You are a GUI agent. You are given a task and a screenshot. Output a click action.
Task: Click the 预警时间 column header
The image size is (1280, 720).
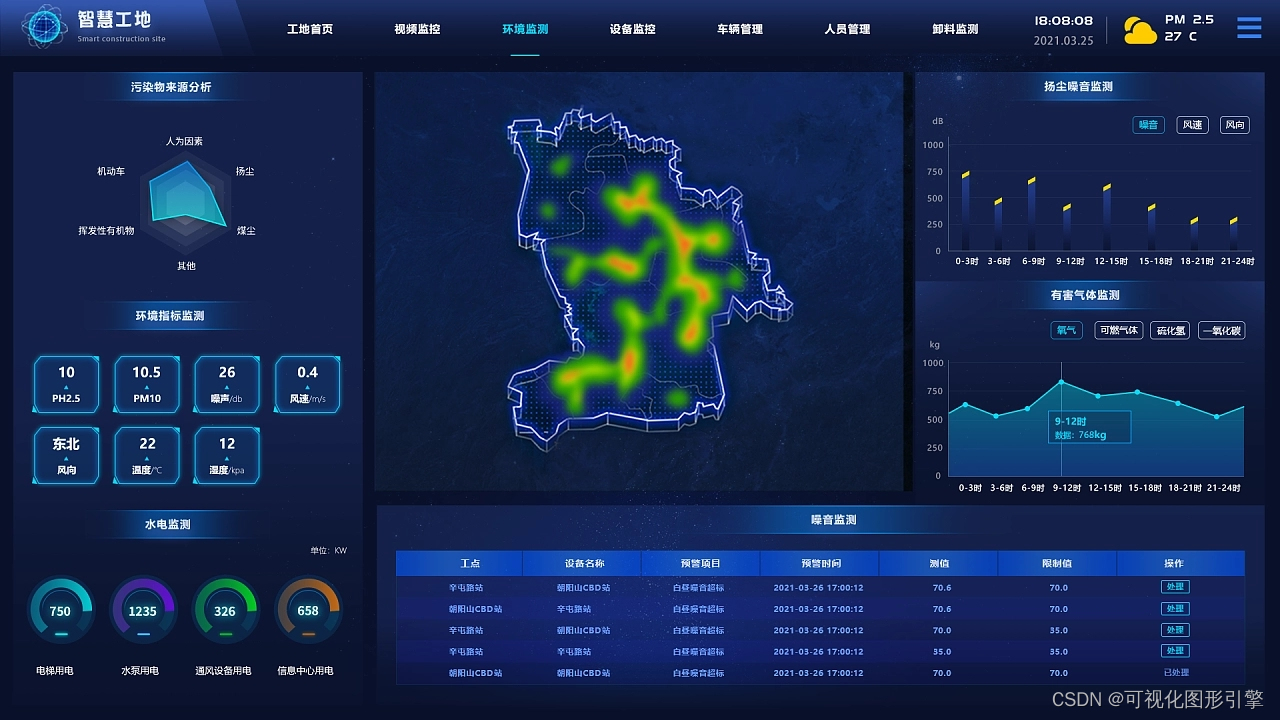pos(820,564)
